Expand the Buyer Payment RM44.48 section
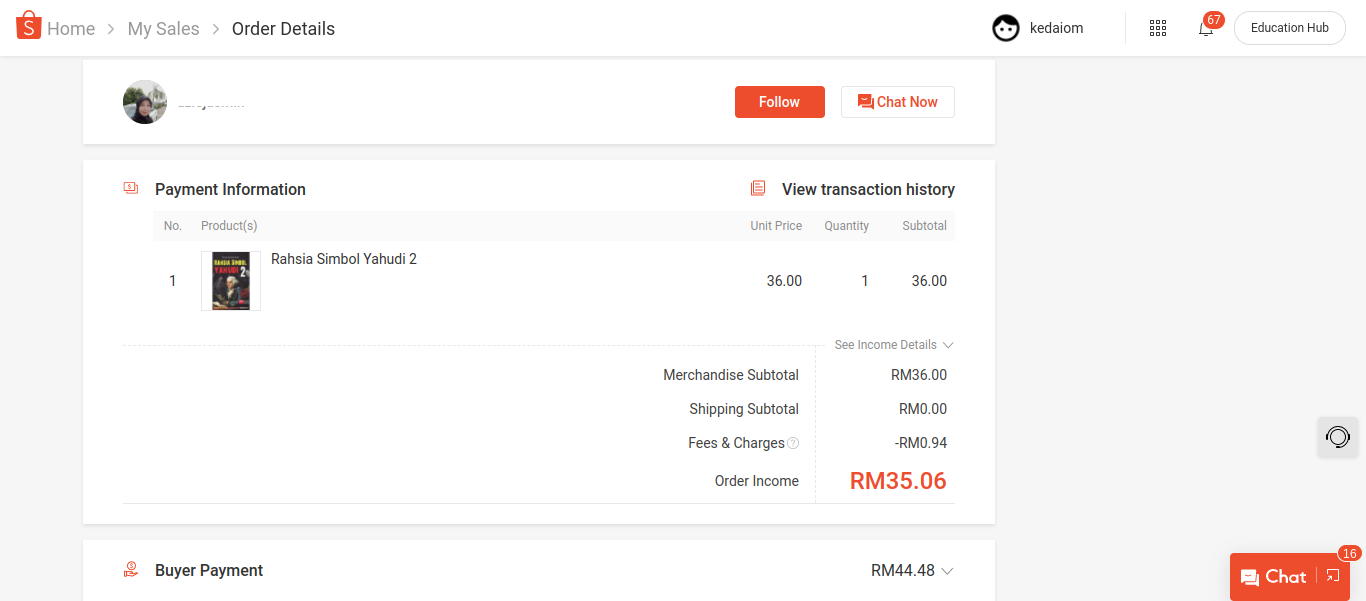The image size is (1366, 601). [x=946, y=571]
